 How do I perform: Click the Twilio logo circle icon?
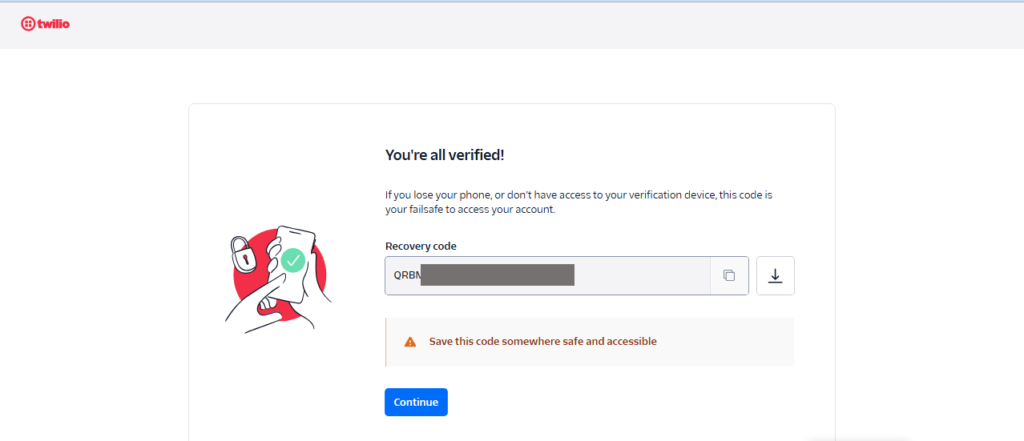click(x=28, y=24)
